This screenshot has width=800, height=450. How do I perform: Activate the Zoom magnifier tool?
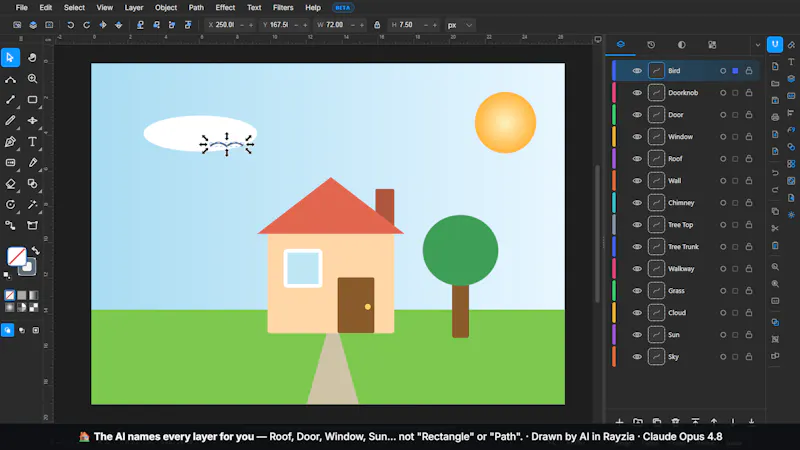point(32,79)
